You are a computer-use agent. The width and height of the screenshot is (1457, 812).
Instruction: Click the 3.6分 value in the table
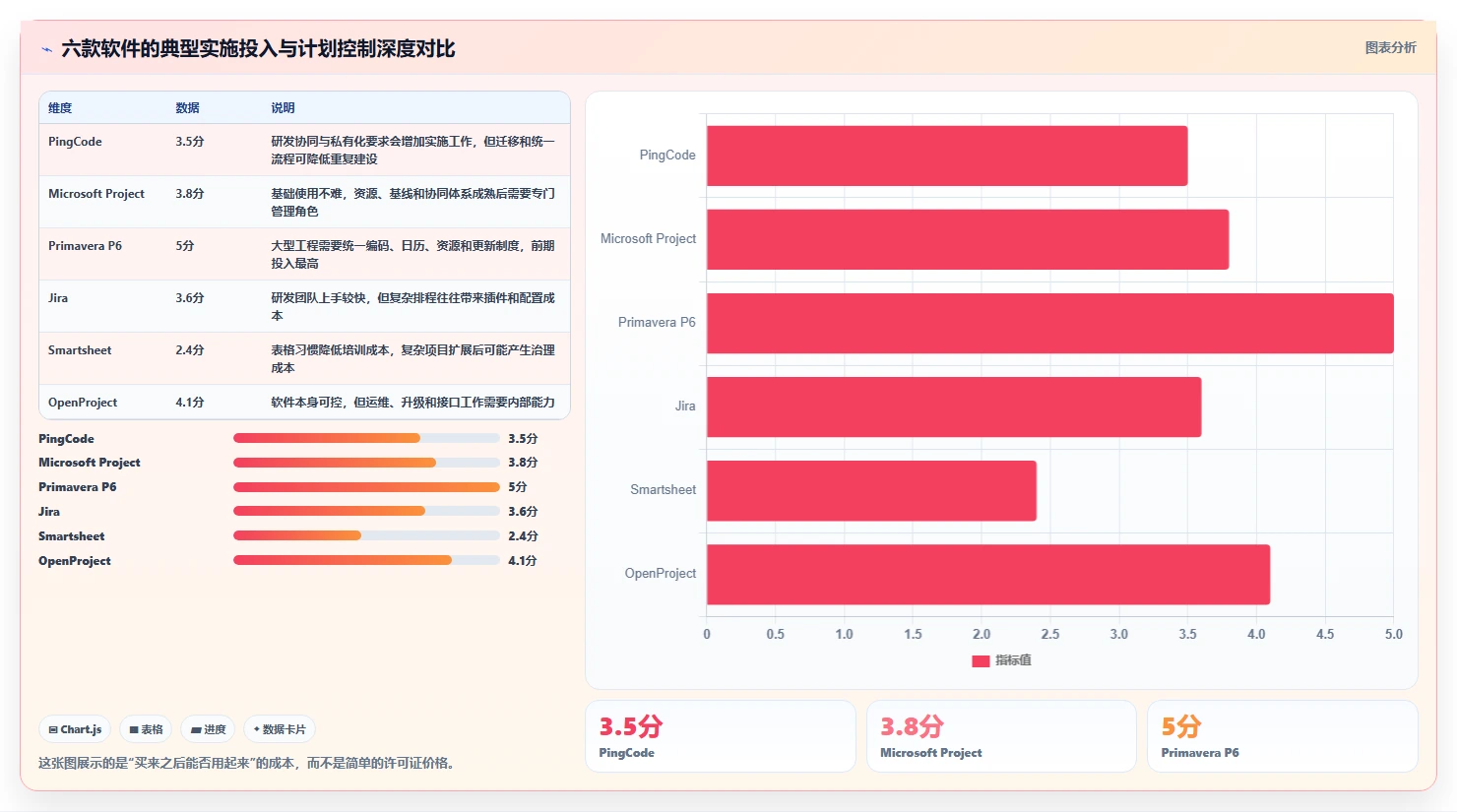click(x=190, y=298)
